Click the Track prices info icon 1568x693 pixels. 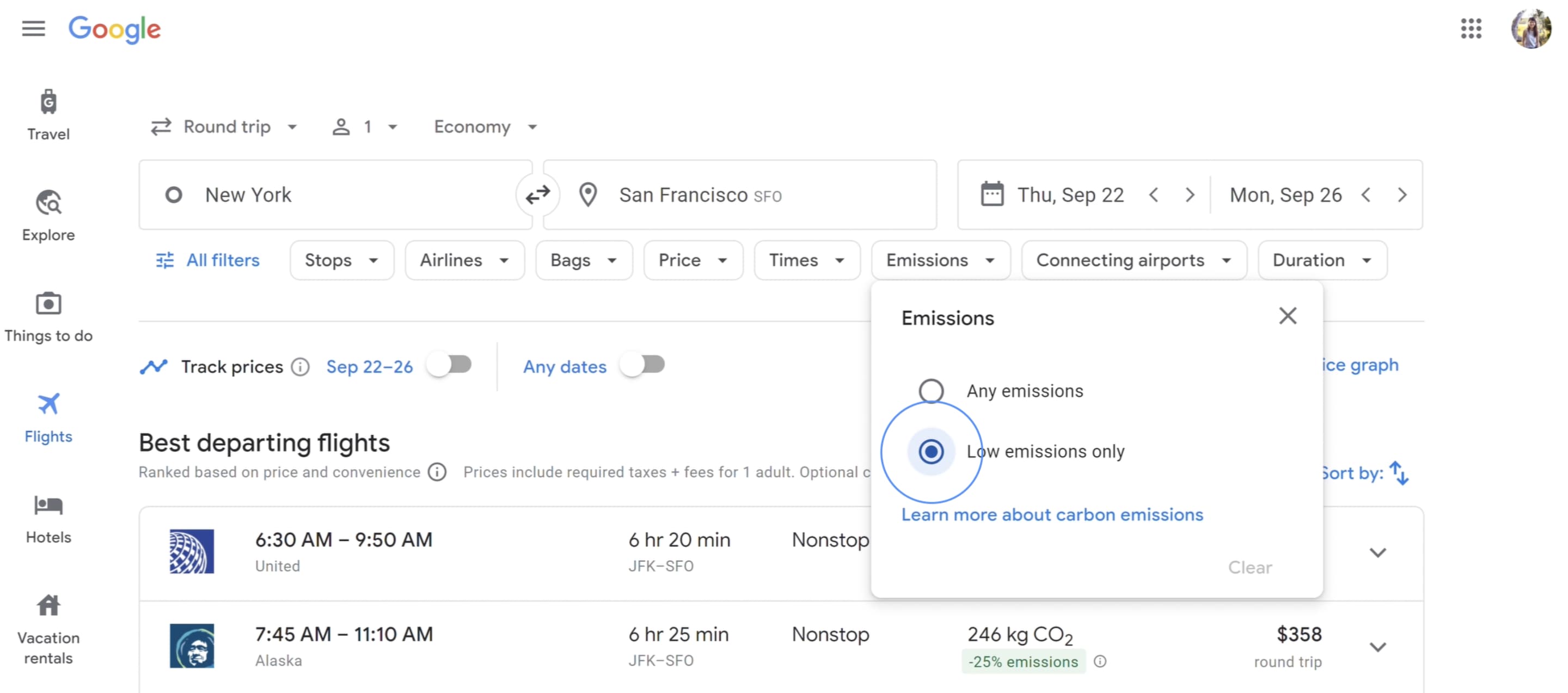(300, 367)
